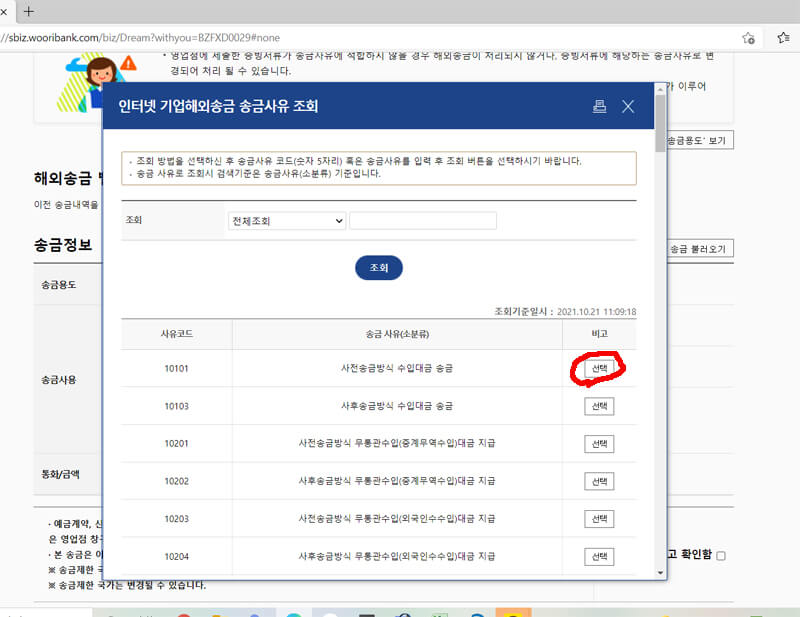This screenshot has height=617, width=800.
Task: Print the remittance reason dialog
Action: pos(599,106)
